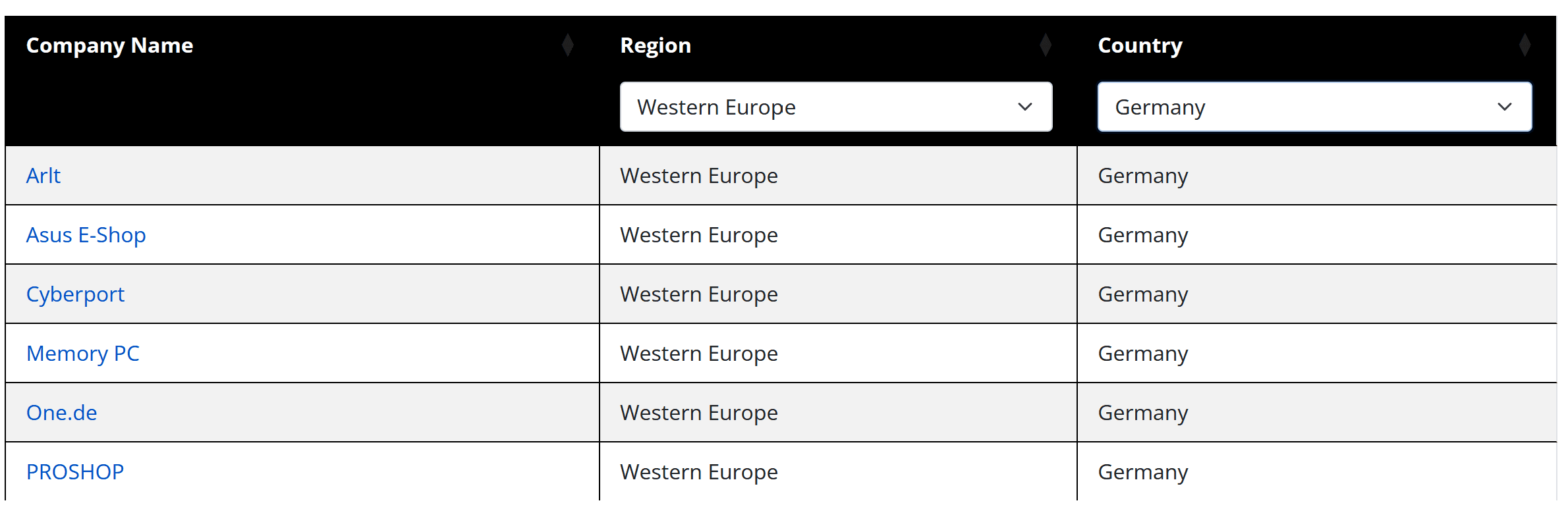Select the Country cell in the Asus E-Shop row

[x=1143, y=235]
